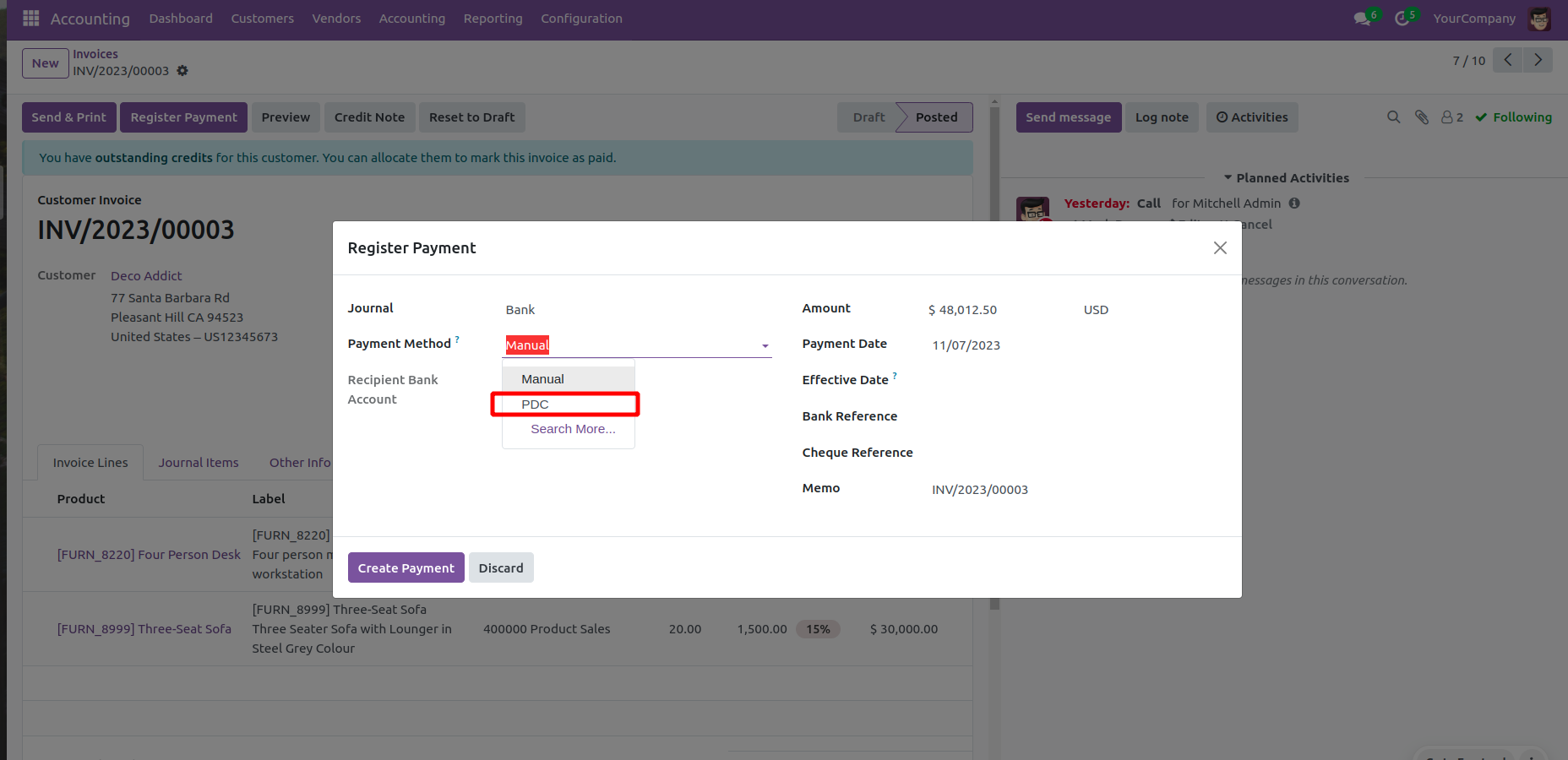This screenshot has width=1568, height=760.
Task: Go to previous record arrow
Action: [x=1507, y=60]
